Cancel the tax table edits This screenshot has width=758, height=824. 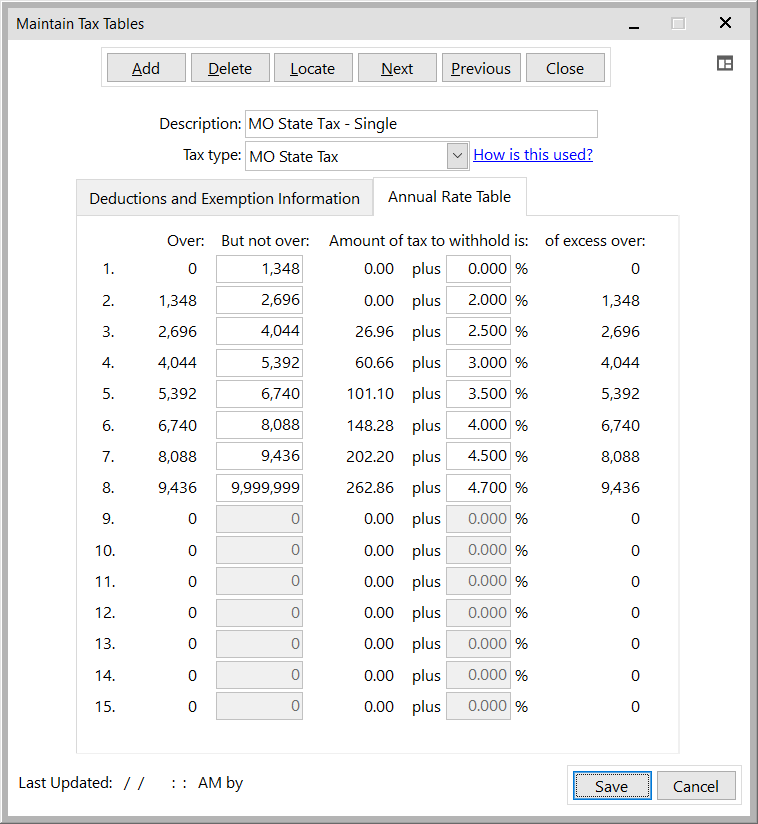(695, 786)
